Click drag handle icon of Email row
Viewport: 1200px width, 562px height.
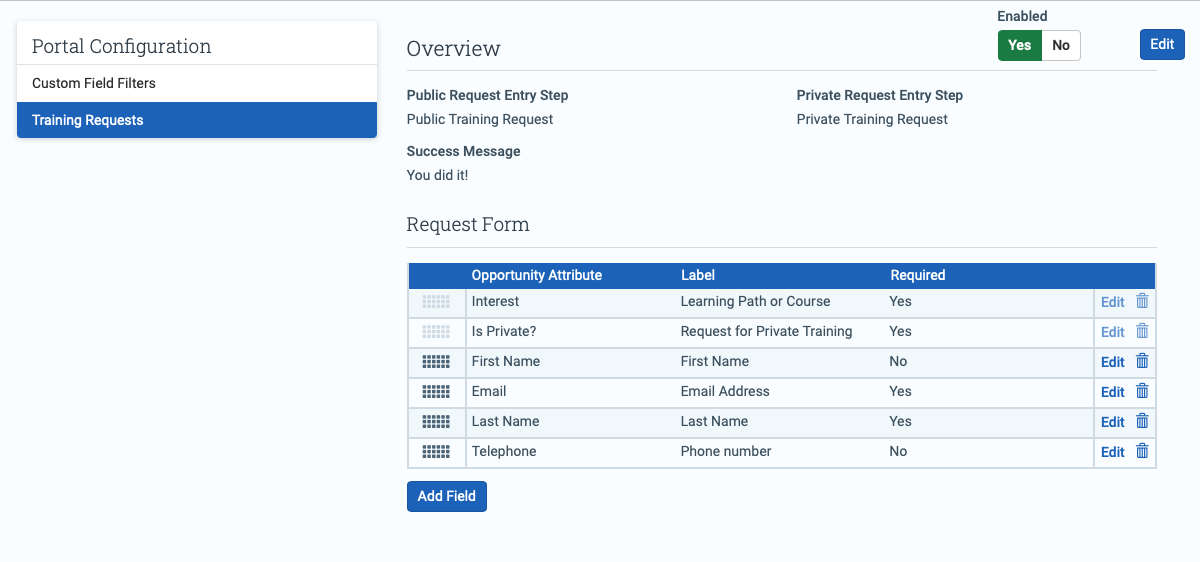[x=436, y=391]
